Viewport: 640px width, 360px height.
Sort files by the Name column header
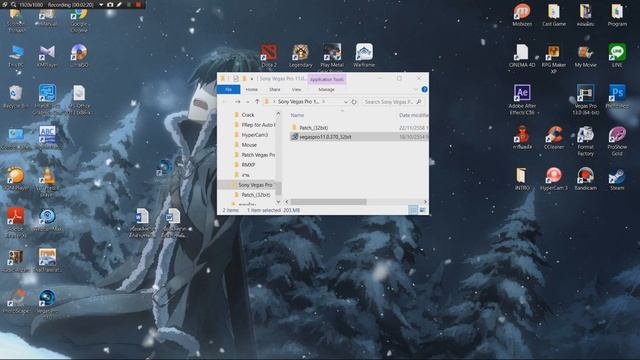coord(297,116)
